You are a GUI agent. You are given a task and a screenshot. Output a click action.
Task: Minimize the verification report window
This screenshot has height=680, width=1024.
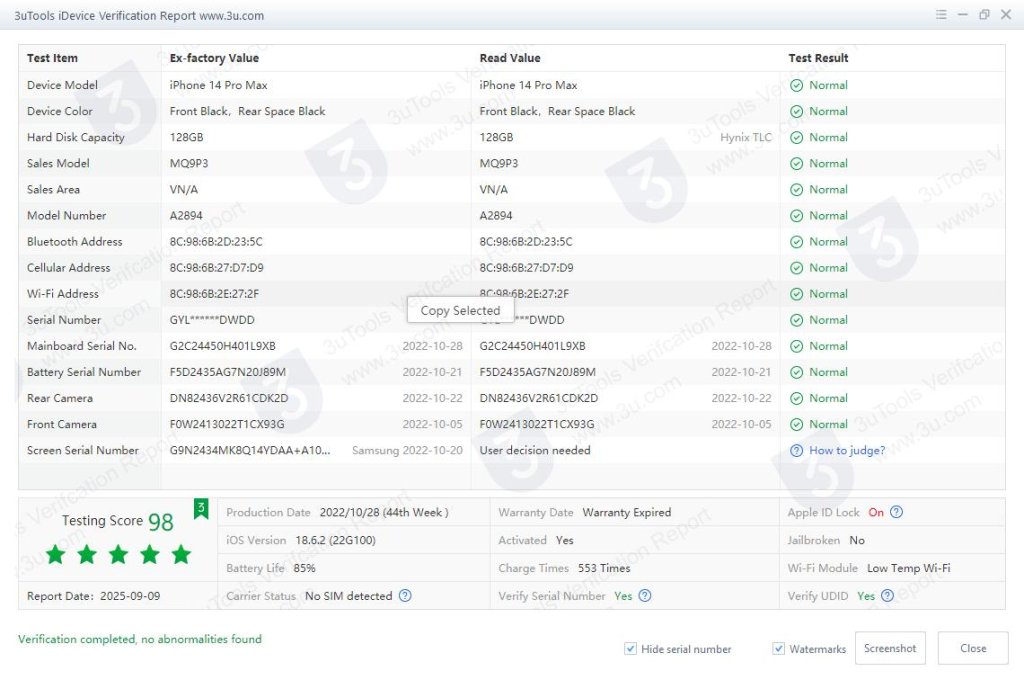pos(963,14)
